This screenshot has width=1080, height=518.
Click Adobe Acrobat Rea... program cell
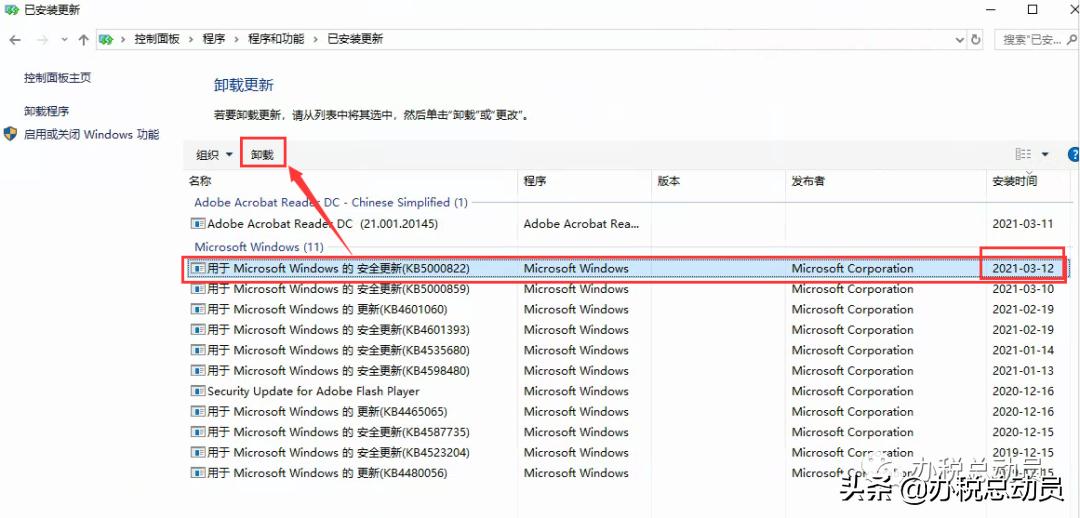581,224
